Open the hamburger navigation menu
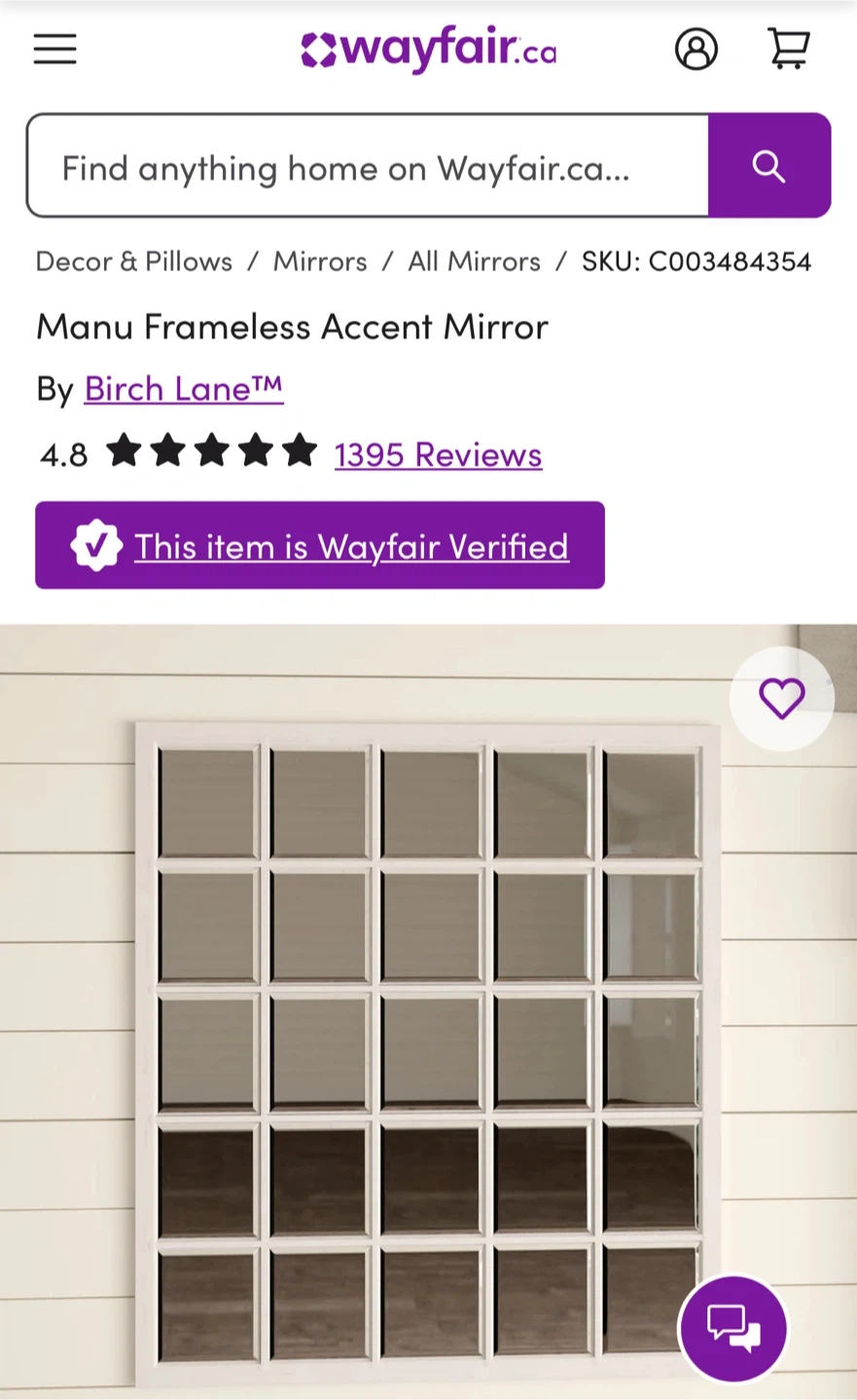857x1400 pixels. tap(55, 50)
